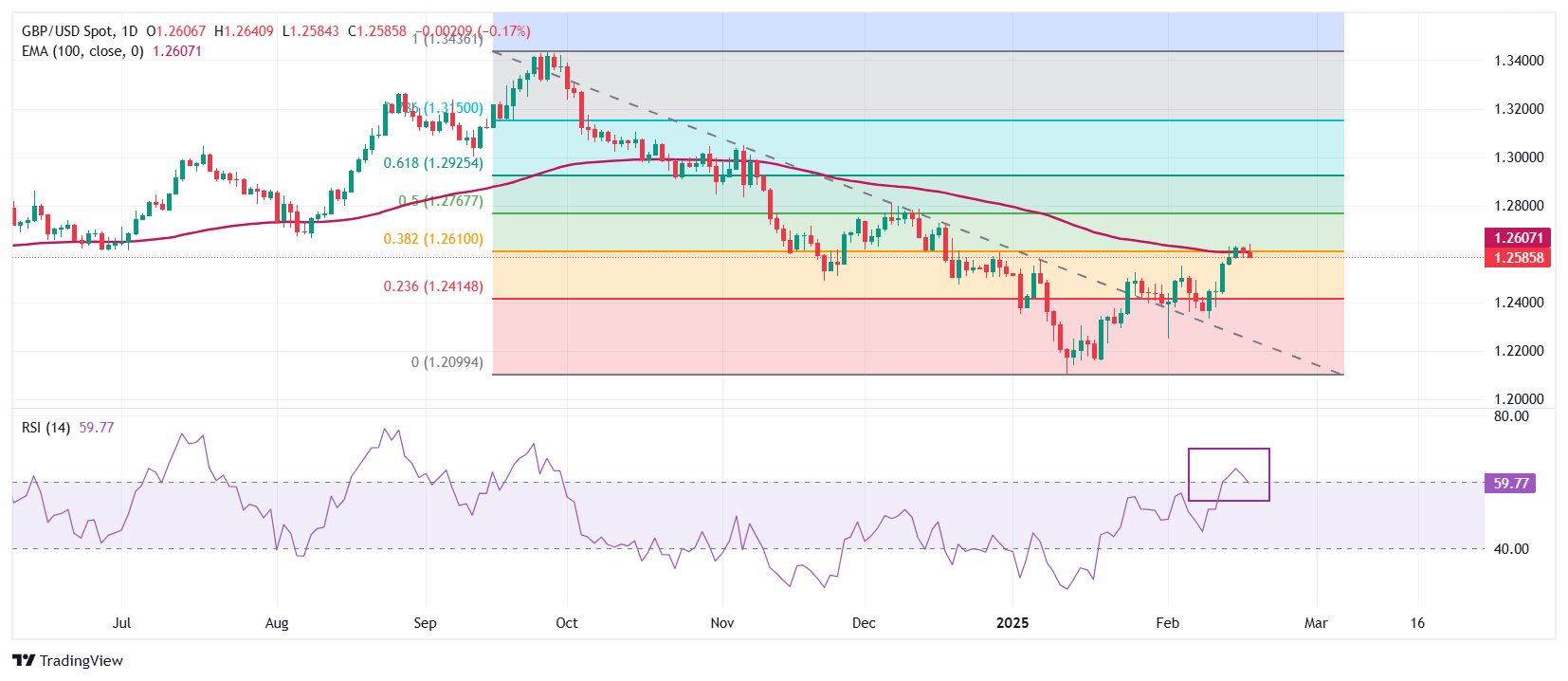The image size is (1568, 681).
Task: Select the purple 59.77 RSI value tag
Action: pyautogui.click(x=1510, y=484)
